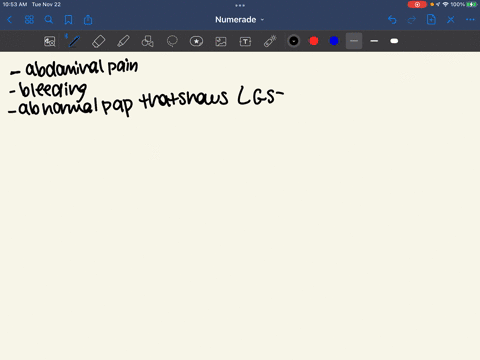Select the Text box tool
480x360 pixels.
[245, 41]
